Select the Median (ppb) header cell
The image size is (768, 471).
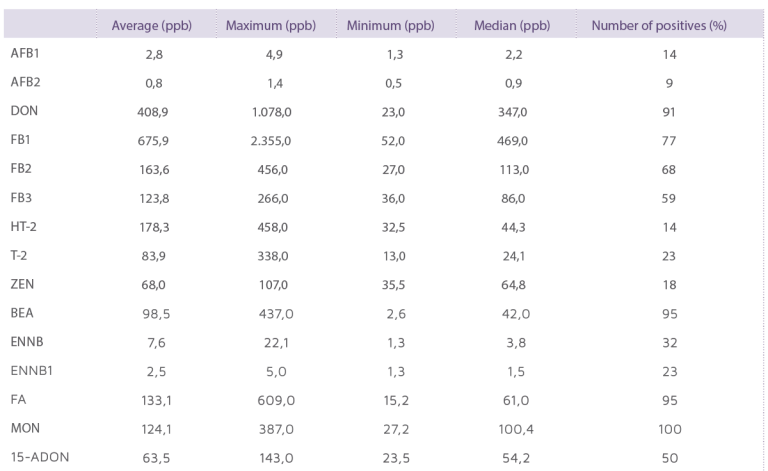point(512,25)
